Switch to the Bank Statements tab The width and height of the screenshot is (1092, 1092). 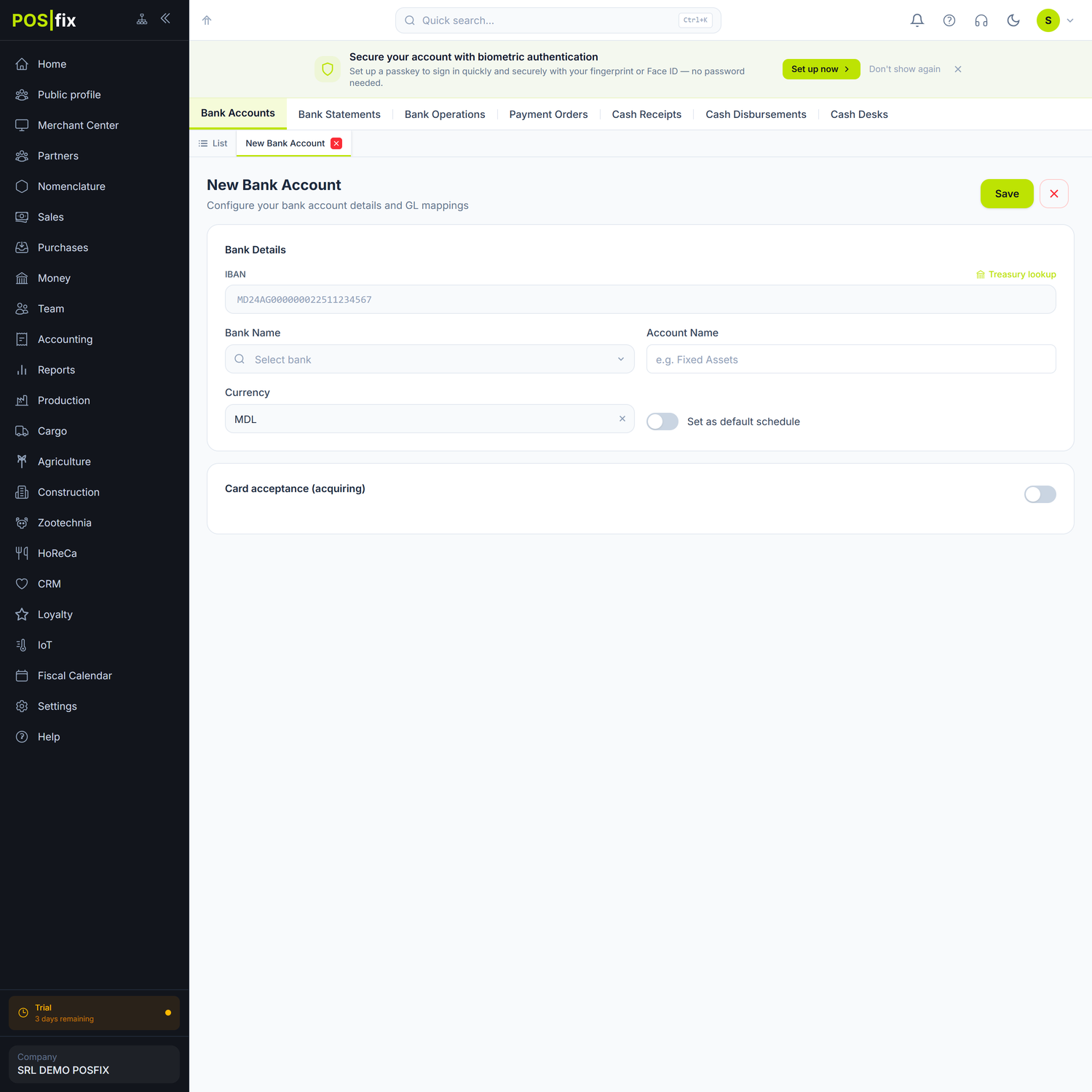pos(339,114)
